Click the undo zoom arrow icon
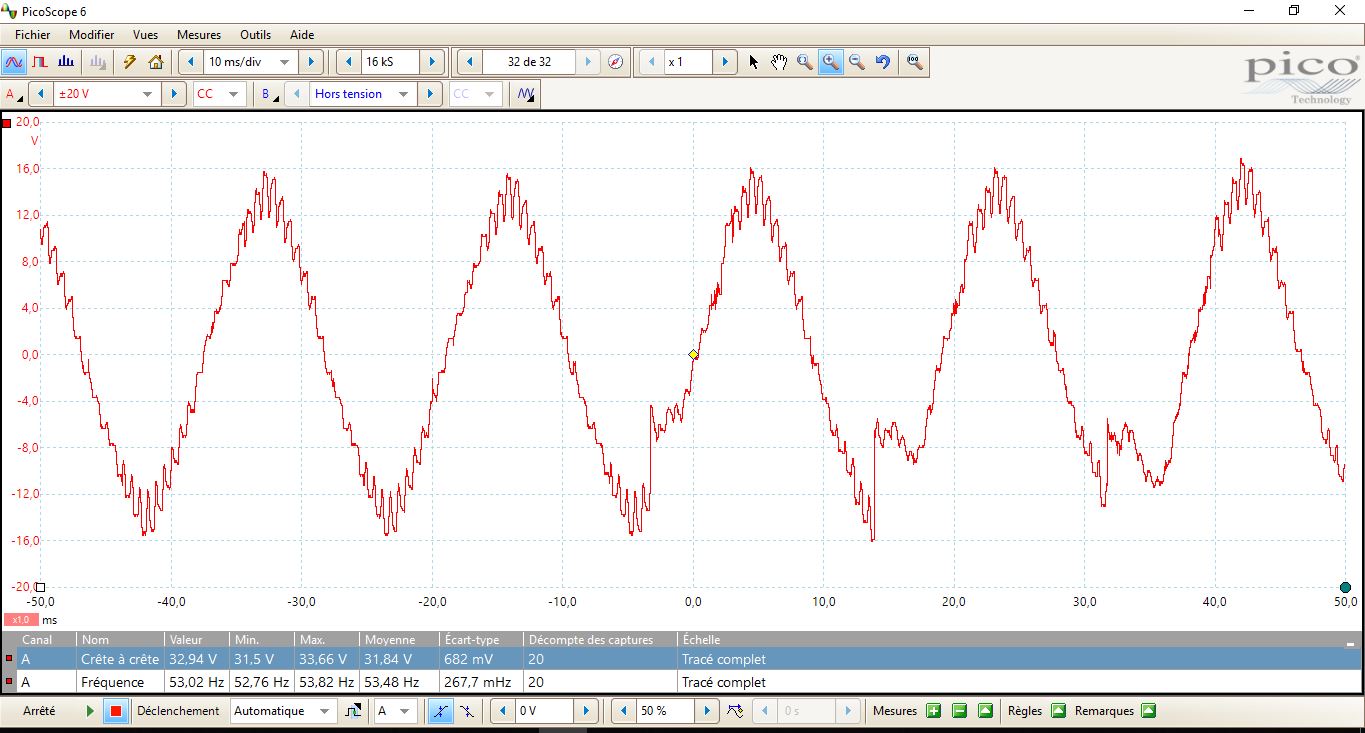1365x733 pixels. pyautogui.click(x=882, y=62)
